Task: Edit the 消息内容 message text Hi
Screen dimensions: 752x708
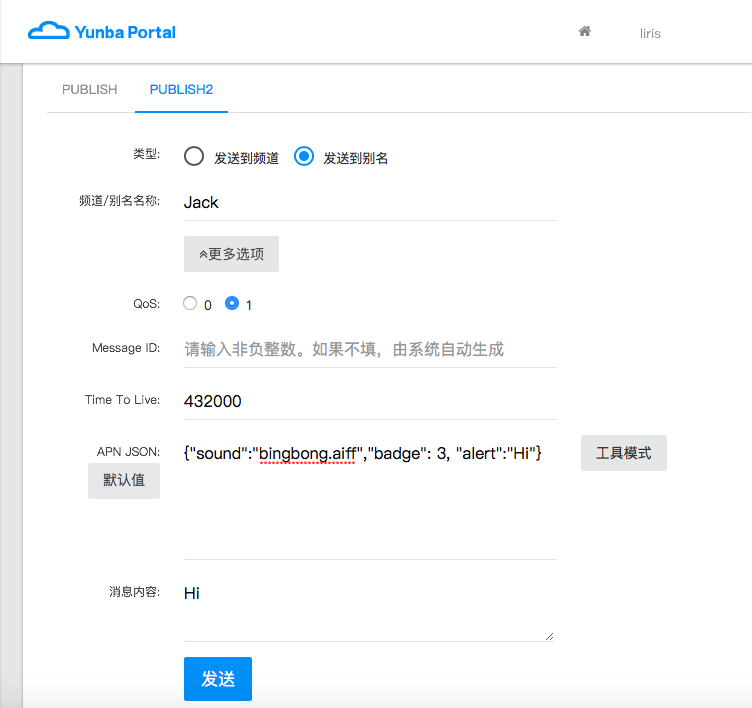Action: [x=369, y=611]
